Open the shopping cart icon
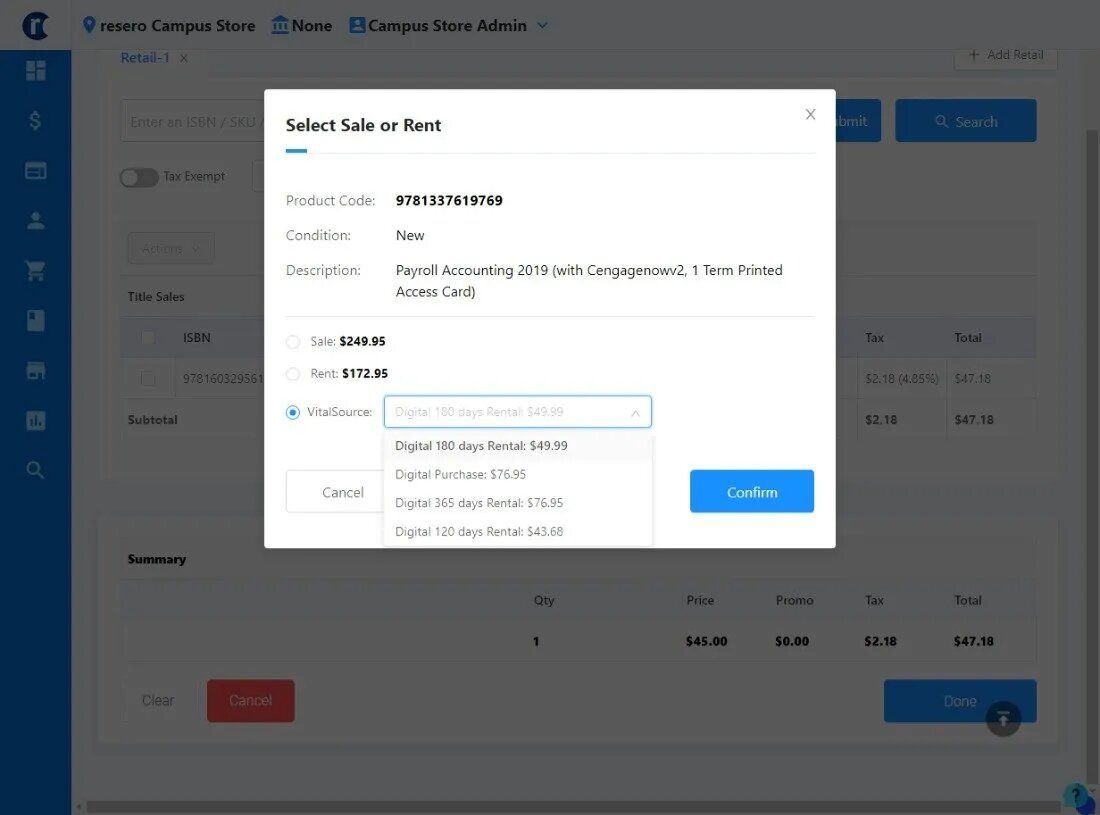The height and width of the screenshot is (815, 1100). coord(35,270)
